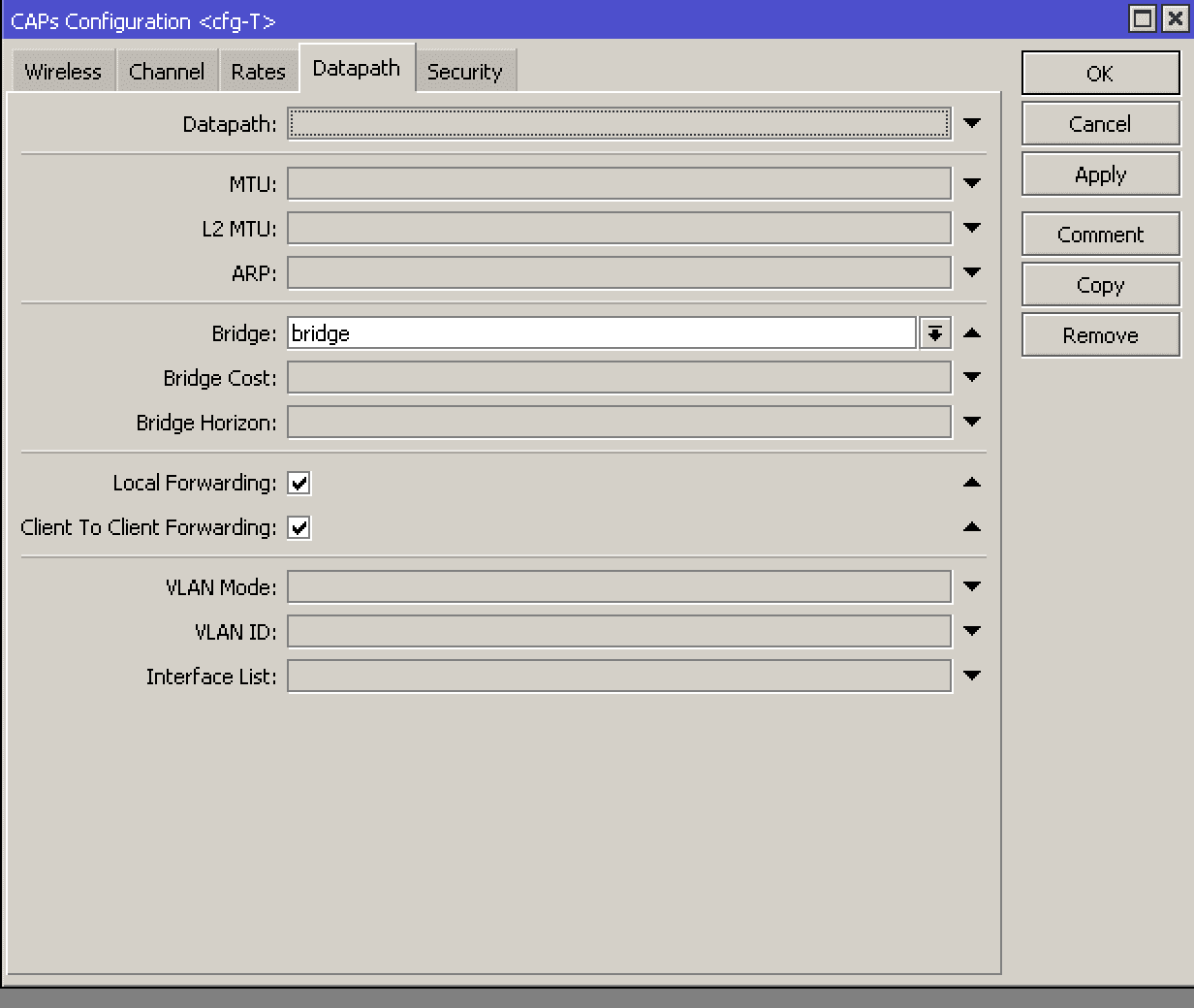Screen dimensions: 1194x1008
Task: Click the Cancel button
Action: coord(1100,124)
